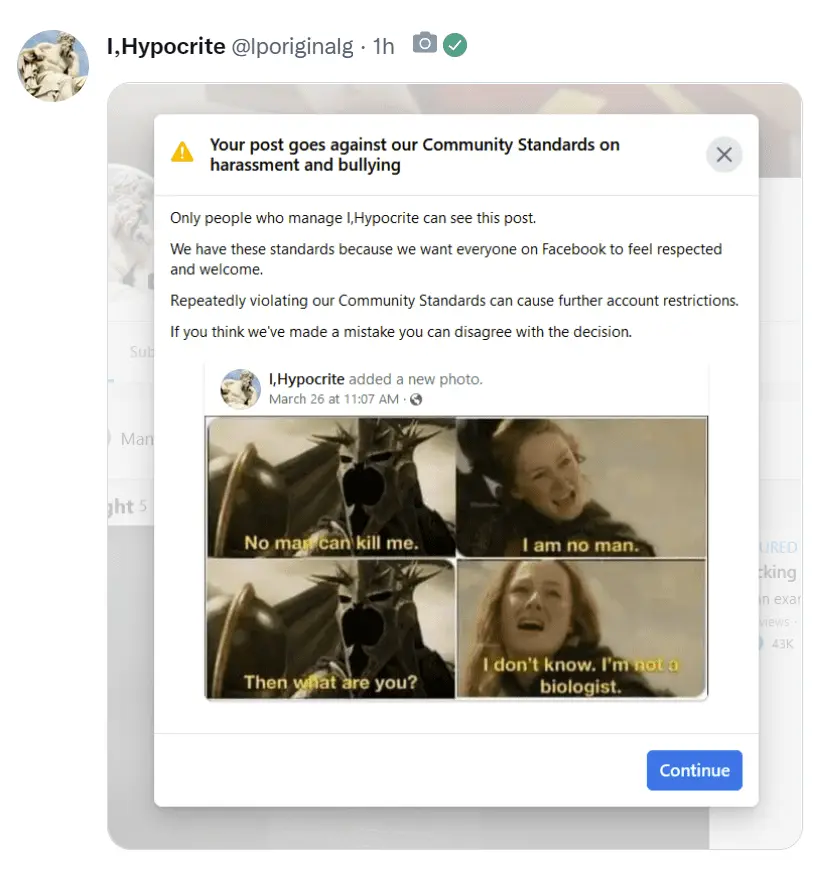Click the 'not a biologist' panel
The height and width of the screenshot is (871, 835).
(581, 628)
